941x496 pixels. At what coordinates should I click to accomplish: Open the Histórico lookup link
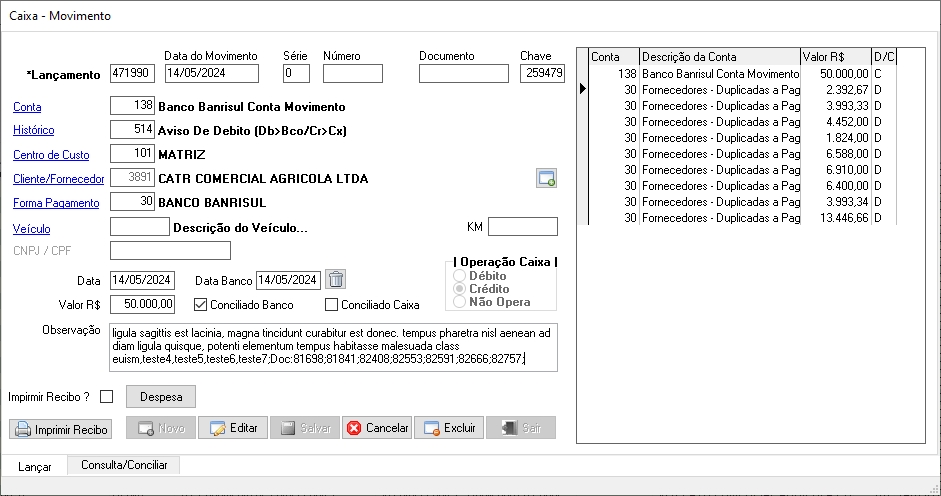(x=34, y=130)
